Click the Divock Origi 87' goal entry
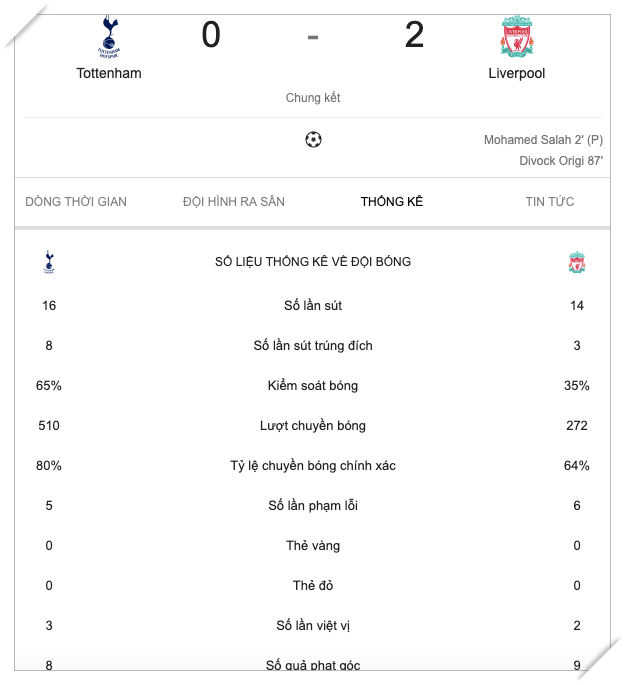Viewport: 625px width, 685px height. (x=561, y=160)
